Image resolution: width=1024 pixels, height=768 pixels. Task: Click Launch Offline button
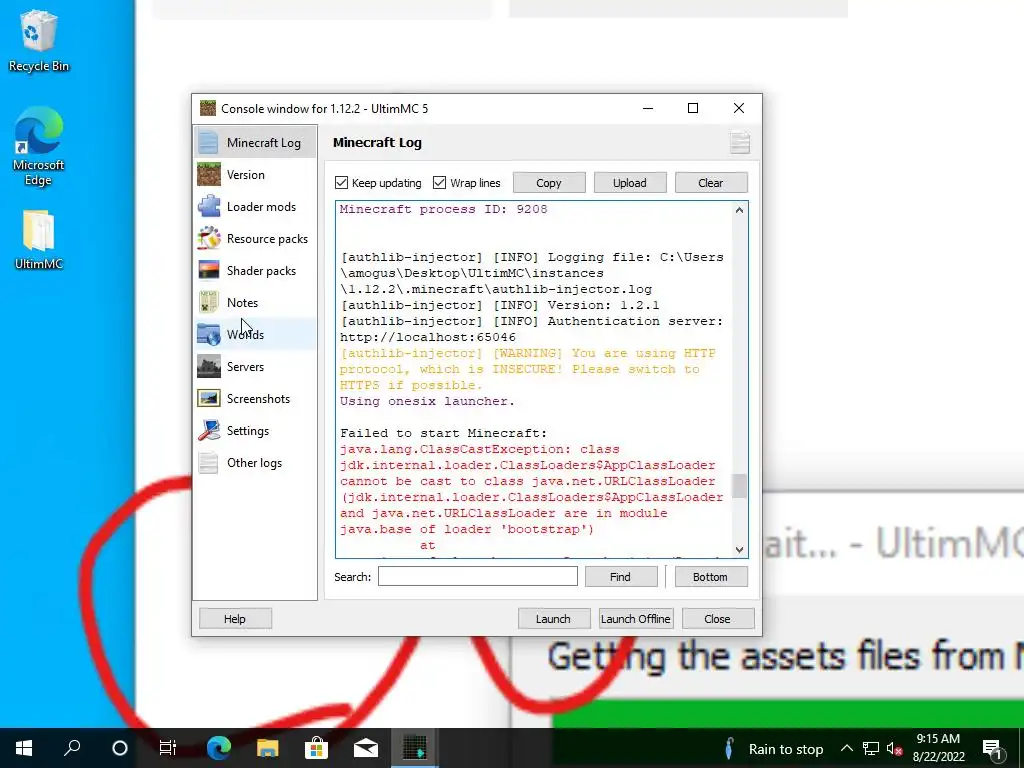pos(635,618)
